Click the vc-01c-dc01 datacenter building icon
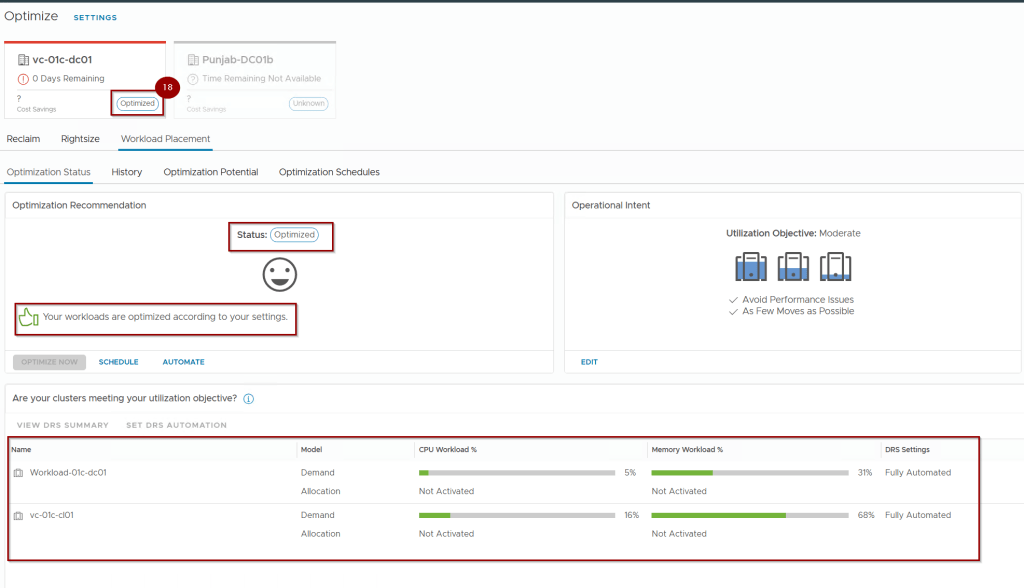This screenshot has width=1024, height=588. tap(23, 60)
